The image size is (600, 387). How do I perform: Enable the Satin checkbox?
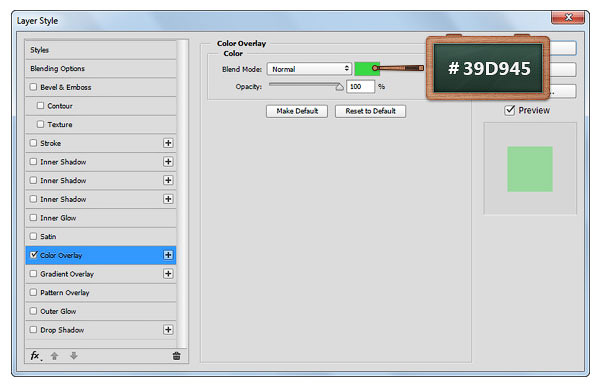[33, 236]
